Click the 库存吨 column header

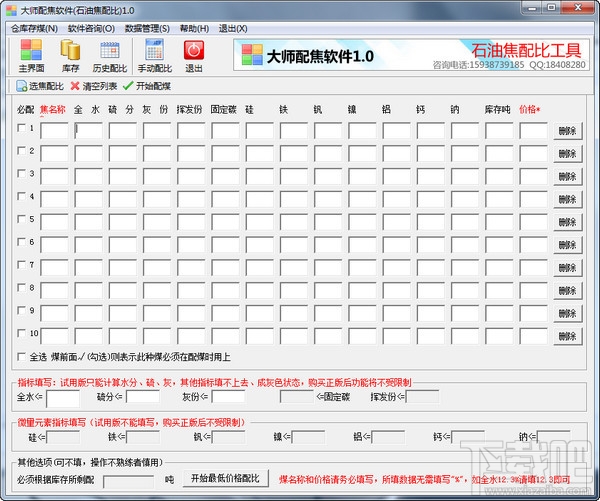click(498, 110)
